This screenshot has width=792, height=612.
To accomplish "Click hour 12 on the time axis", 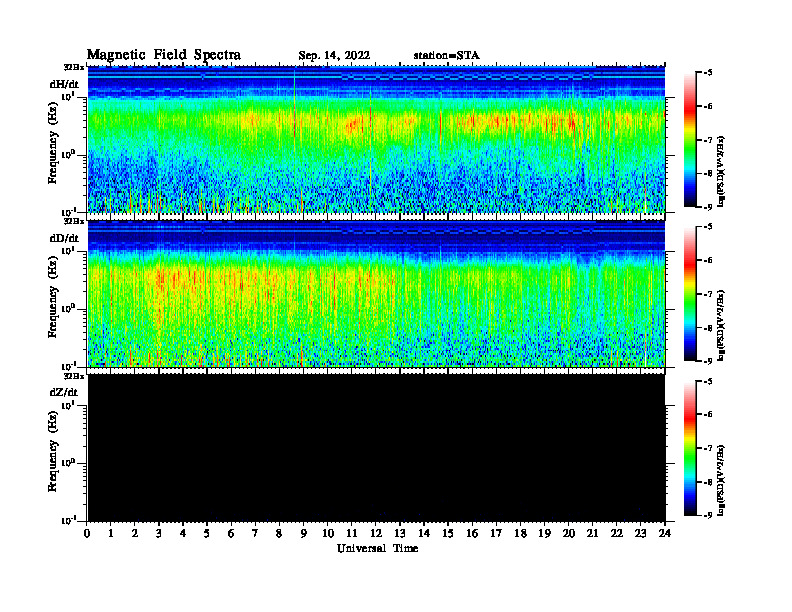I will 376,534.
